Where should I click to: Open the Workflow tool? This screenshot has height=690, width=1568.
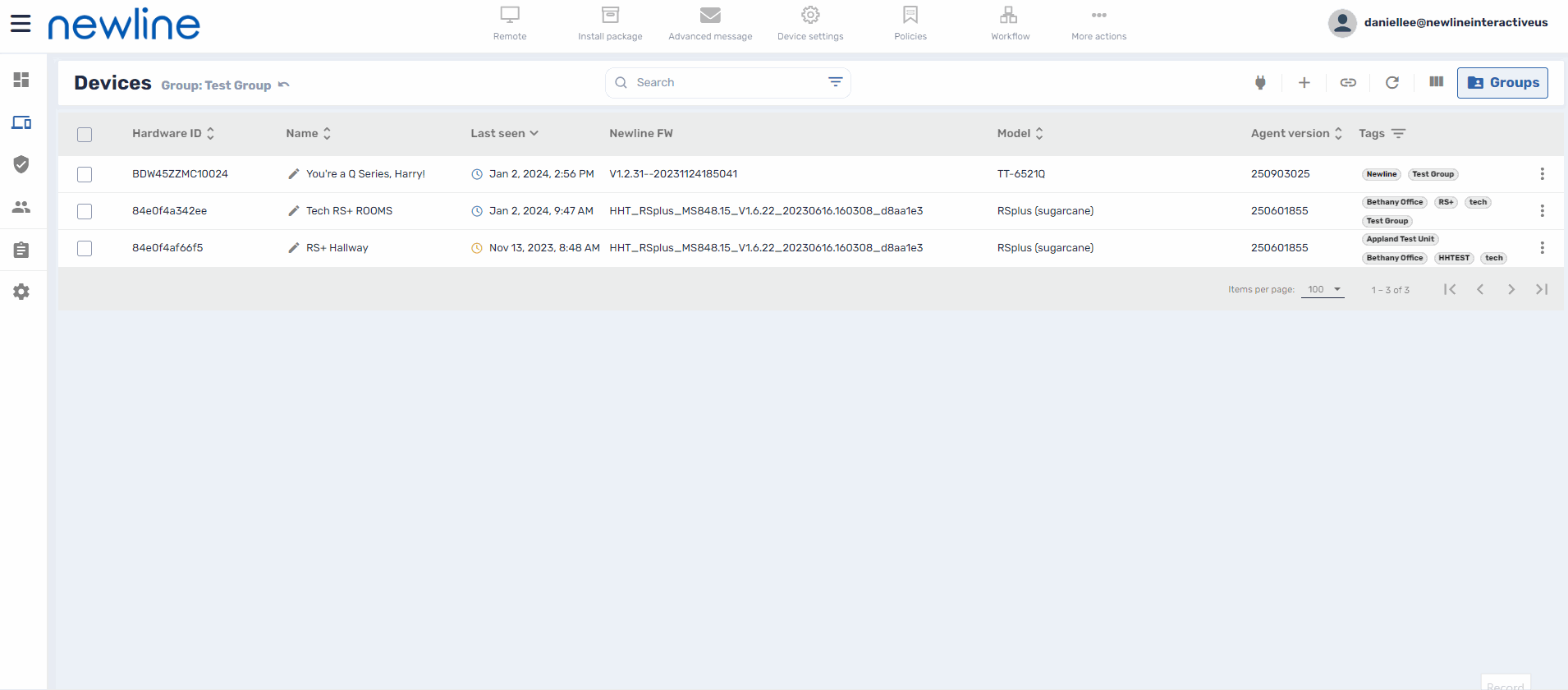(x=1010, y=23)
